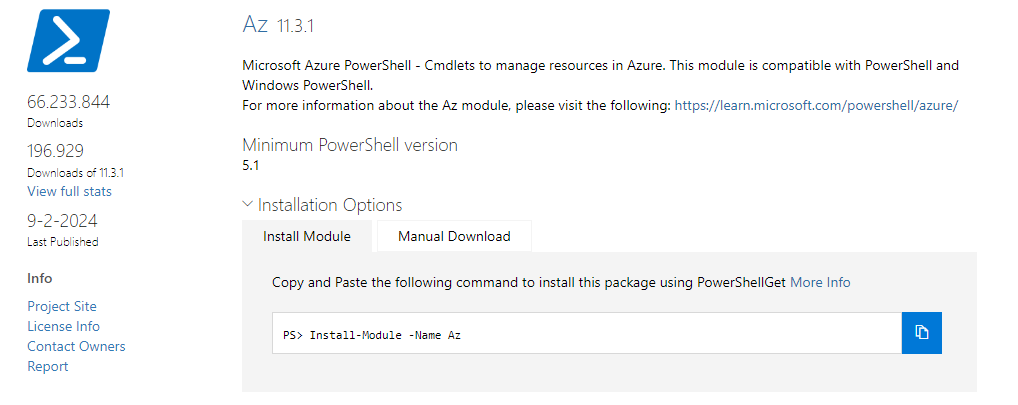The width and height of the screenshot is (1018, 405).
Task: Switch to the Manual Download tab
Action: (454, 236)
